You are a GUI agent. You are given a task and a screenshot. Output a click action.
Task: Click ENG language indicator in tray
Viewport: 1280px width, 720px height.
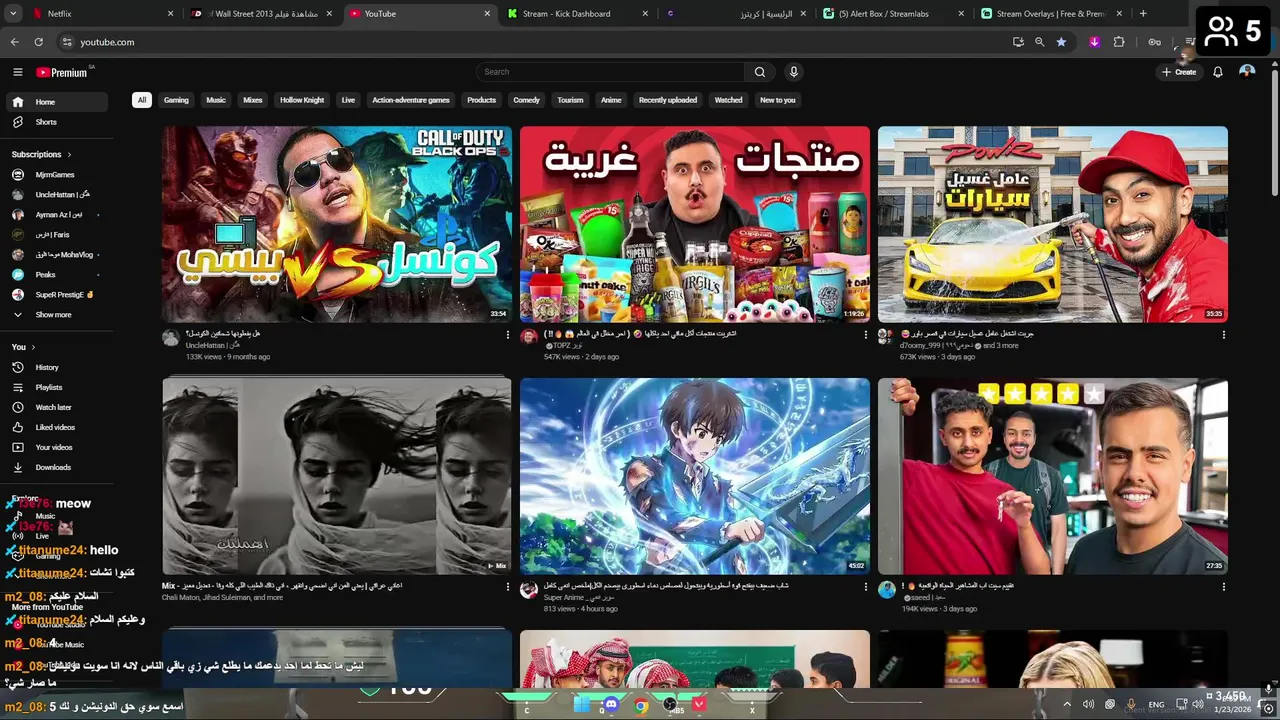pyautogui.click(x=1156, y=705)
